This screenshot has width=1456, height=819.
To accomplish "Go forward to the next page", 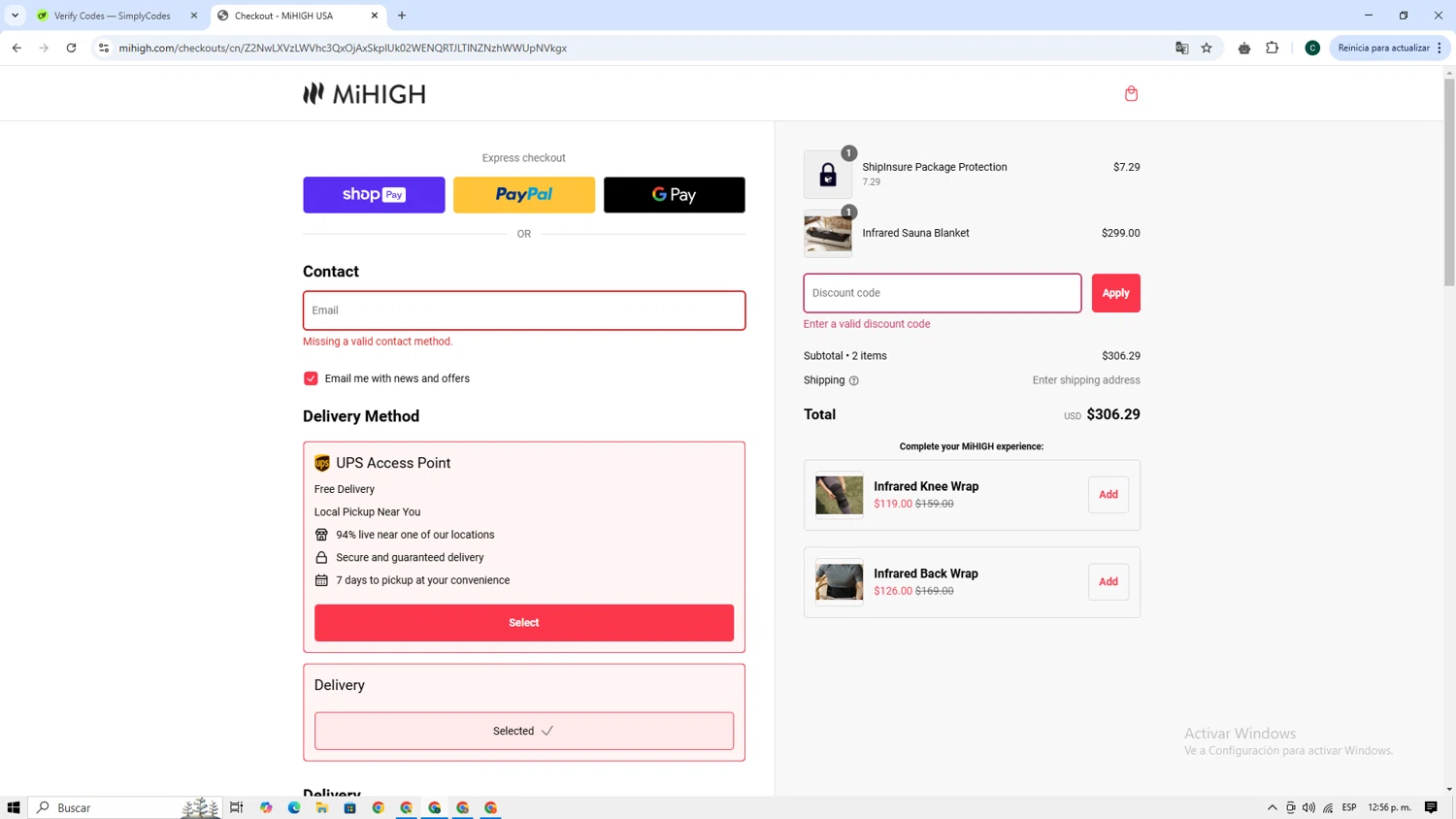I will pyautogui.click(x=44, y=48).
